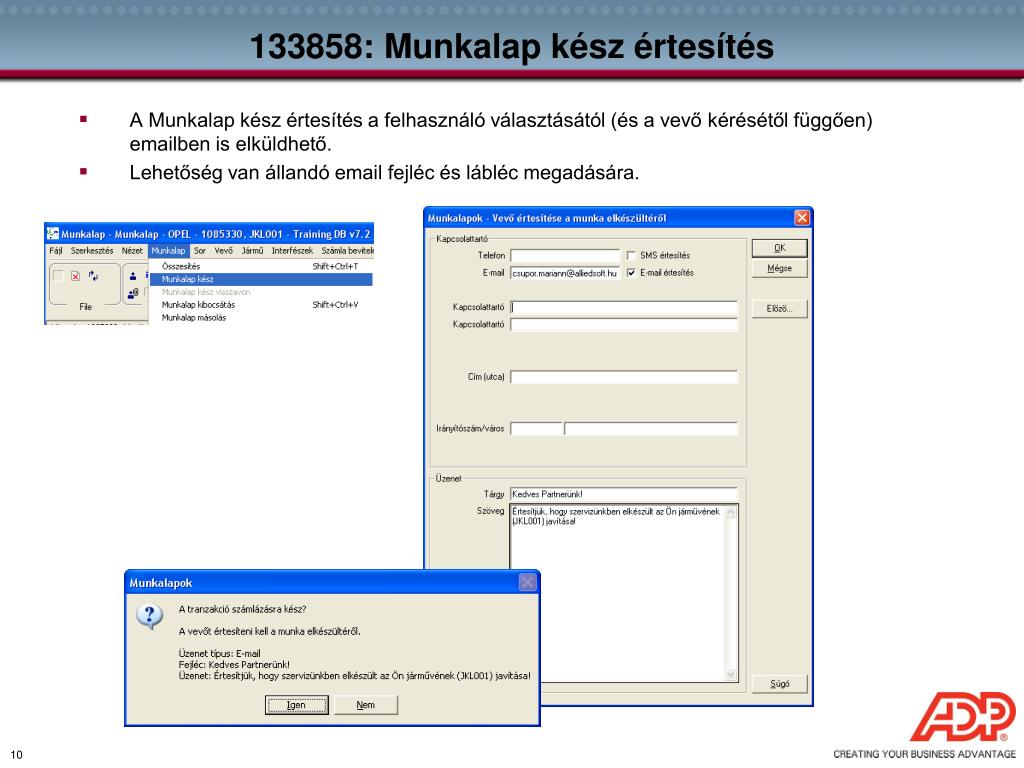Close the Vevő értesítése dialog

(x=802, y=217)
